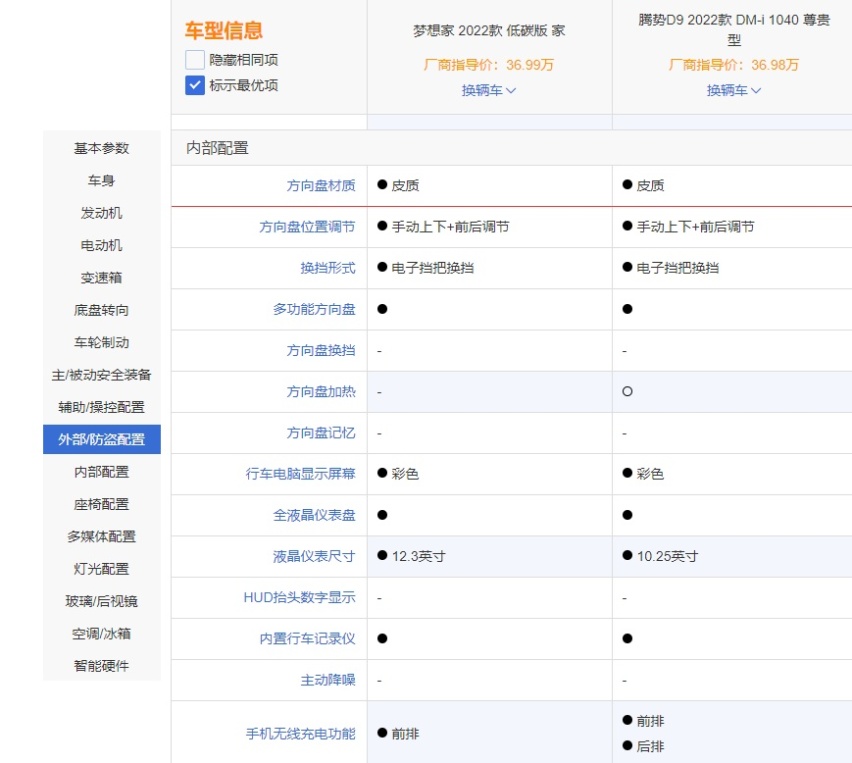Click the optional circle in 方向盘加热 row
Image resolution: width=852 pixels, height=763 pixels.
[627, 391]
